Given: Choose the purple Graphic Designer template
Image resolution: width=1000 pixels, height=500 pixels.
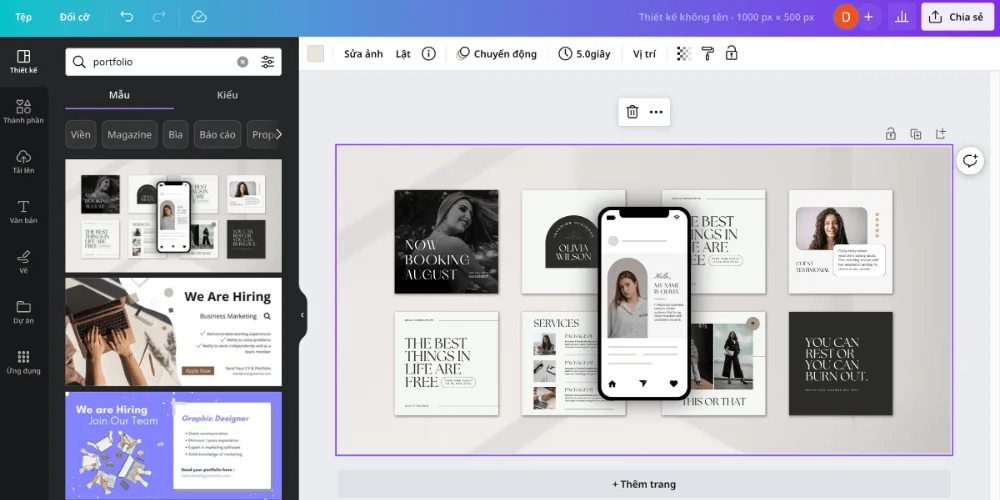Looking at the screenshot, I should (x=173, y=446).
